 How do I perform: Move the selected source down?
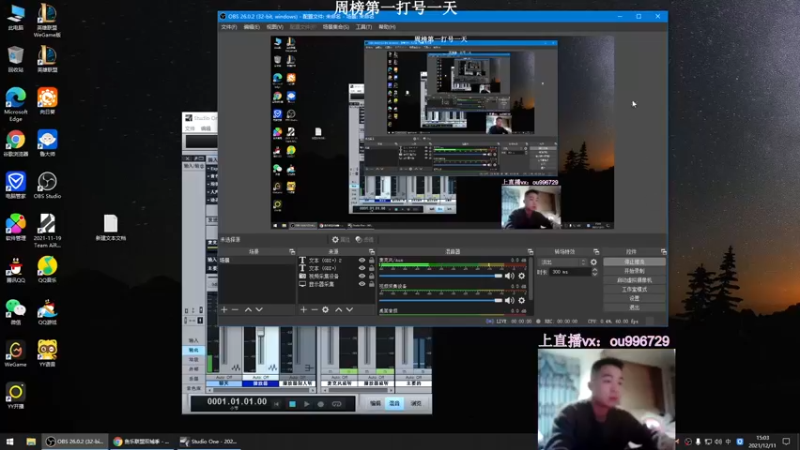pyautogui.click(x=349, y=310)
